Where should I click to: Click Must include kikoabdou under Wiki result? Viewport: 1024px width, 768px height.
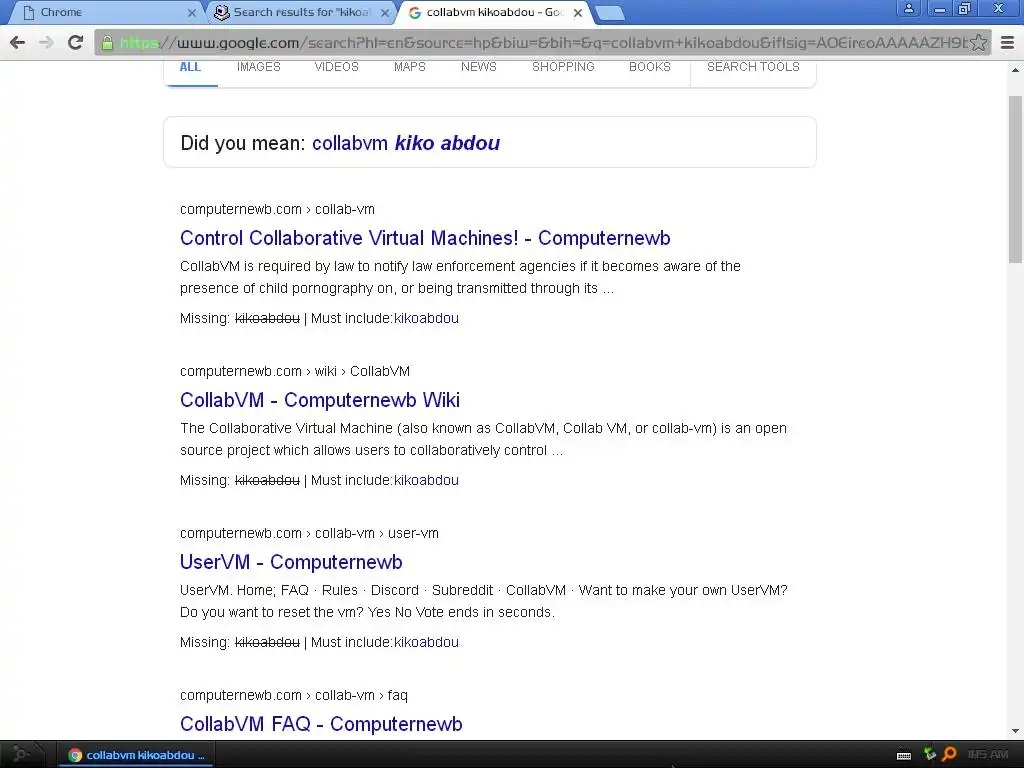[426, 480]
